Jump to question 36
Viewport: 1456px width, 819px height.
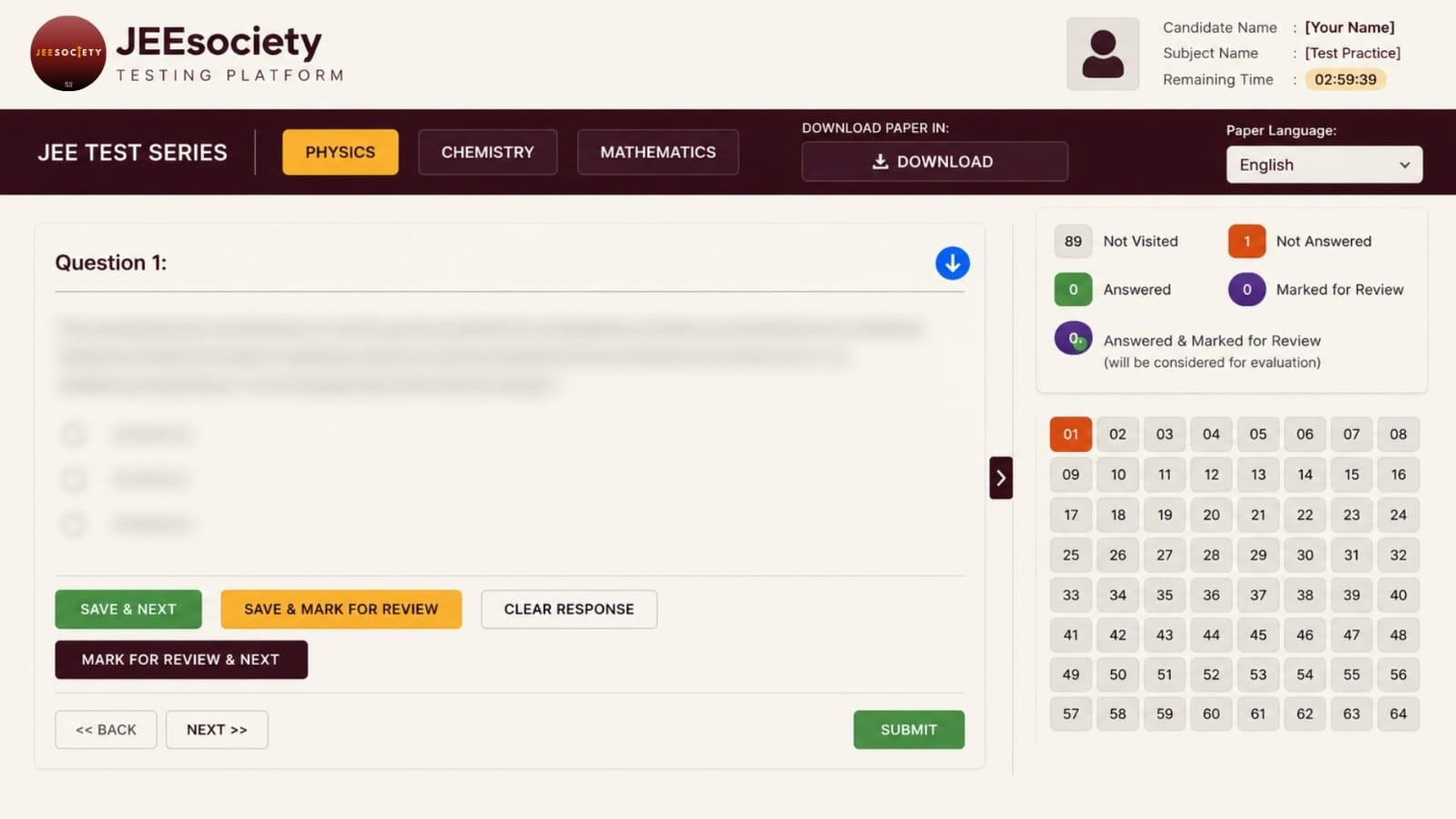[1211, 595]
